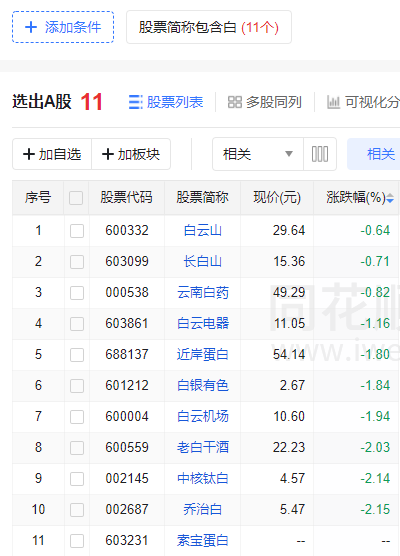
Task: Click the 股票简称 column header
Action: point(202,198)
